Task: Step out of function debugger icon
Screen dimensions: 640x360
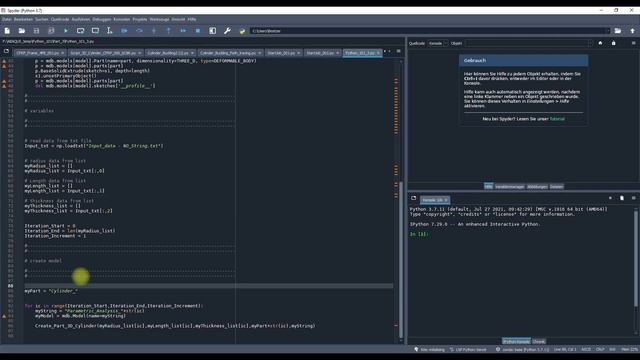Action: tap(169, 31)
